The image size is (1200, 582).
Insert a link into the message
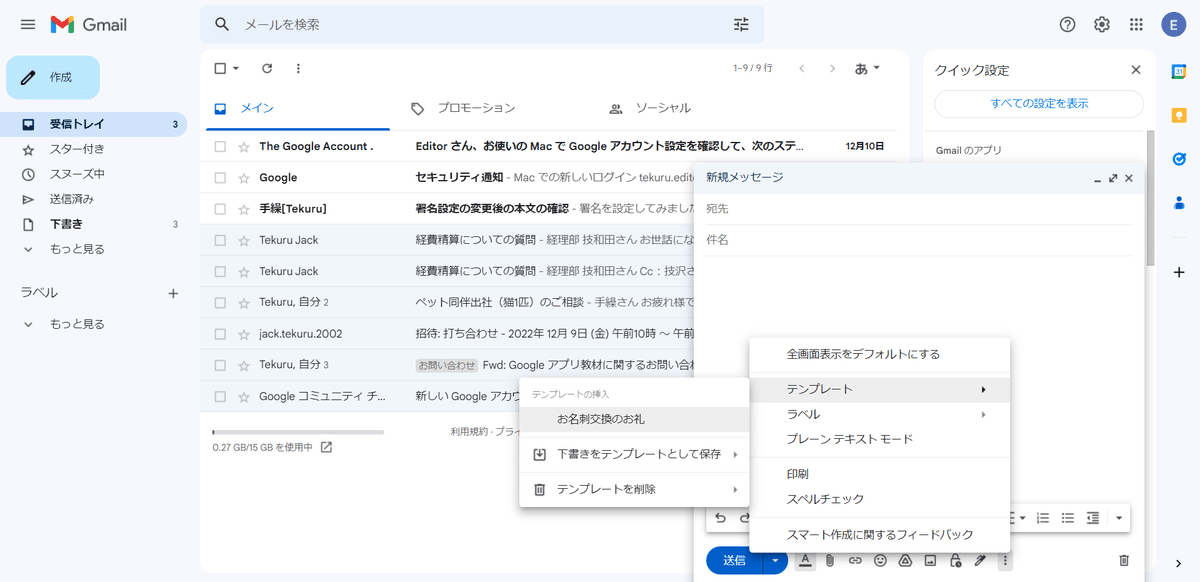coord(855,560)
